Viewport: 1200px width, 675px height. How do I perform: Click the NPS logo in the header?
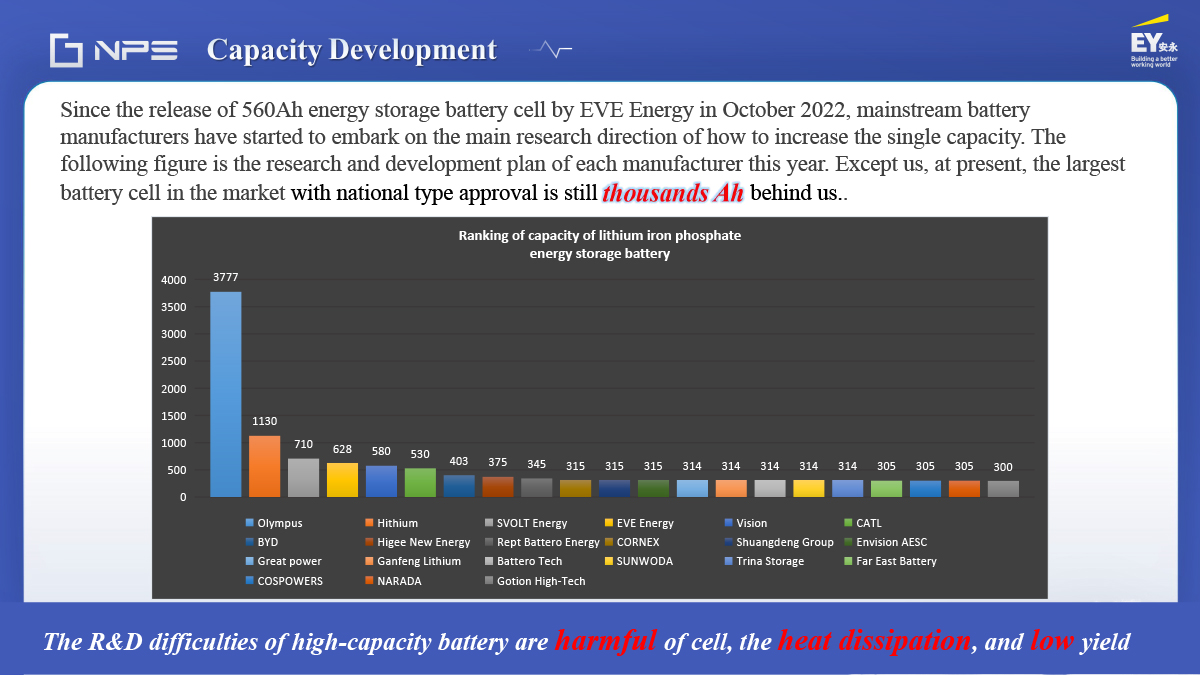click(114, 50)
